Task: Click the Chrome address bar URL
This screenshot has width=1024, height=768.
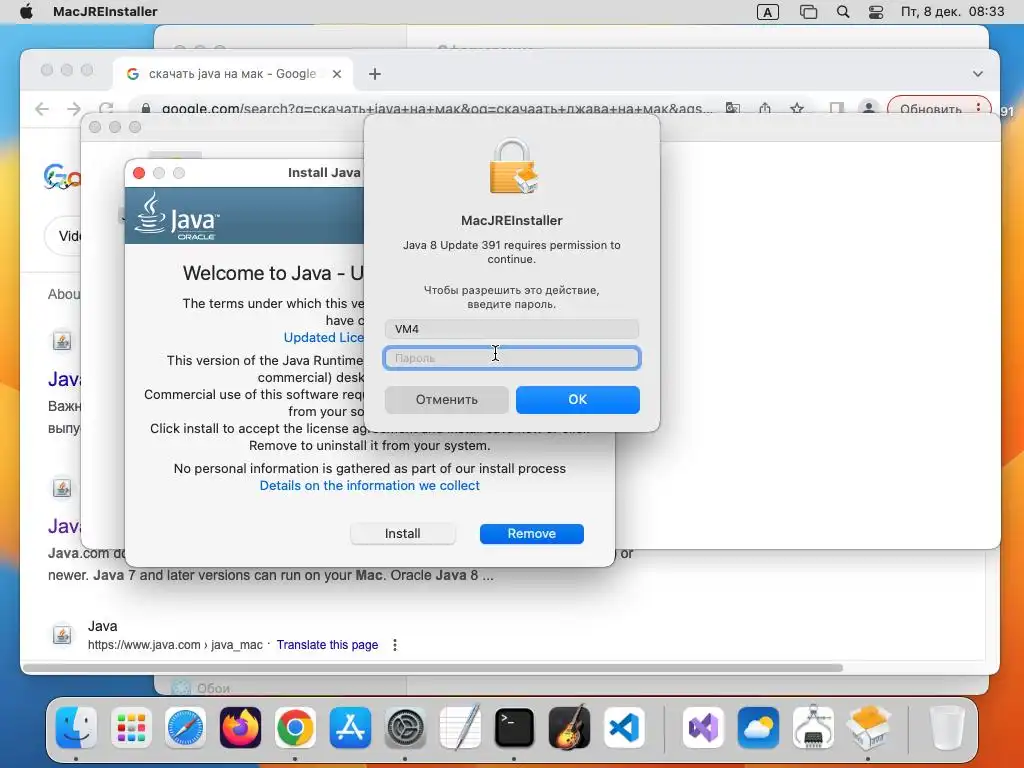Action: coord(436,108)
